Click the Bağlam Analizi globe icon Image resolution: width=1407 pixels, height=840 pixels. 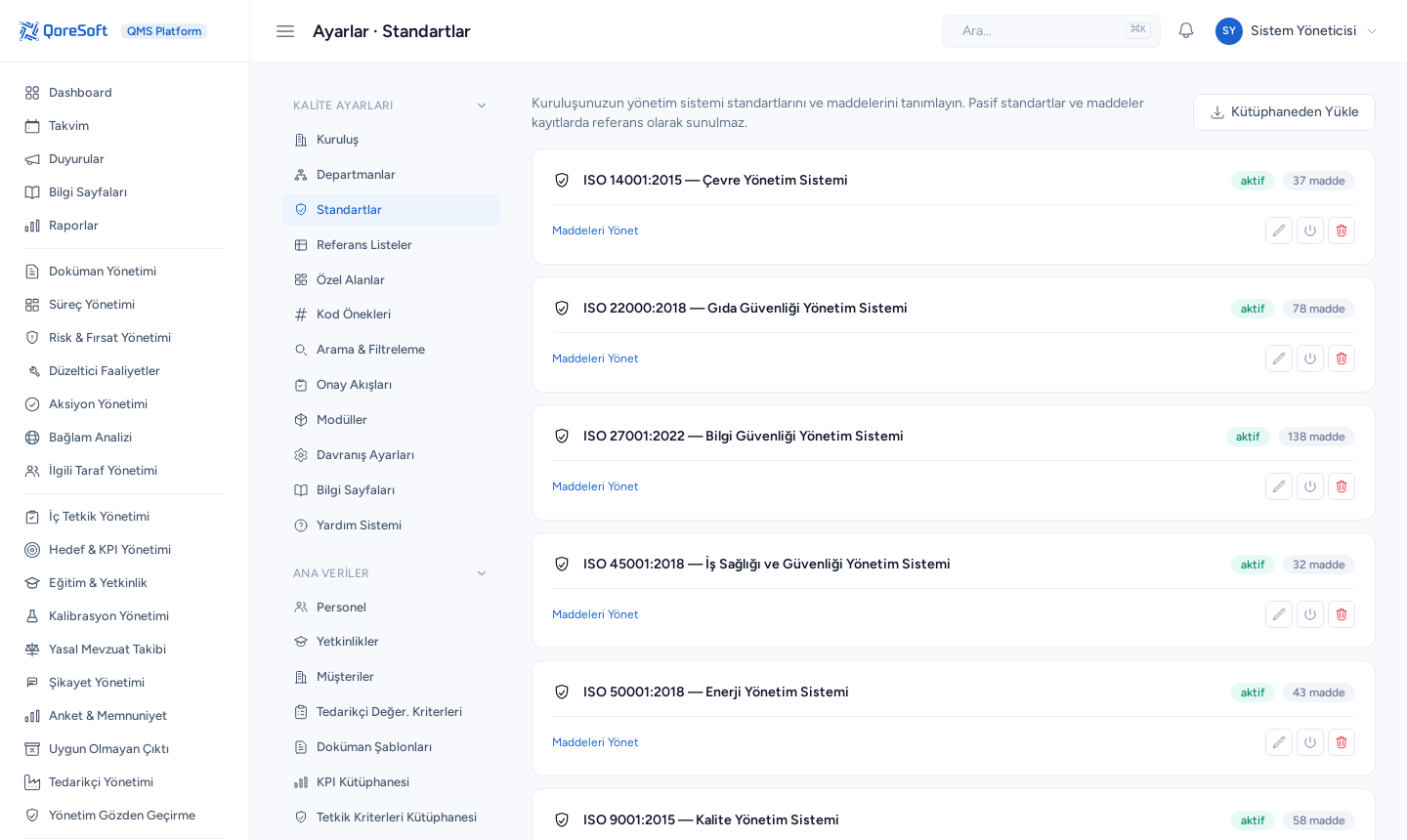(32, 438)
